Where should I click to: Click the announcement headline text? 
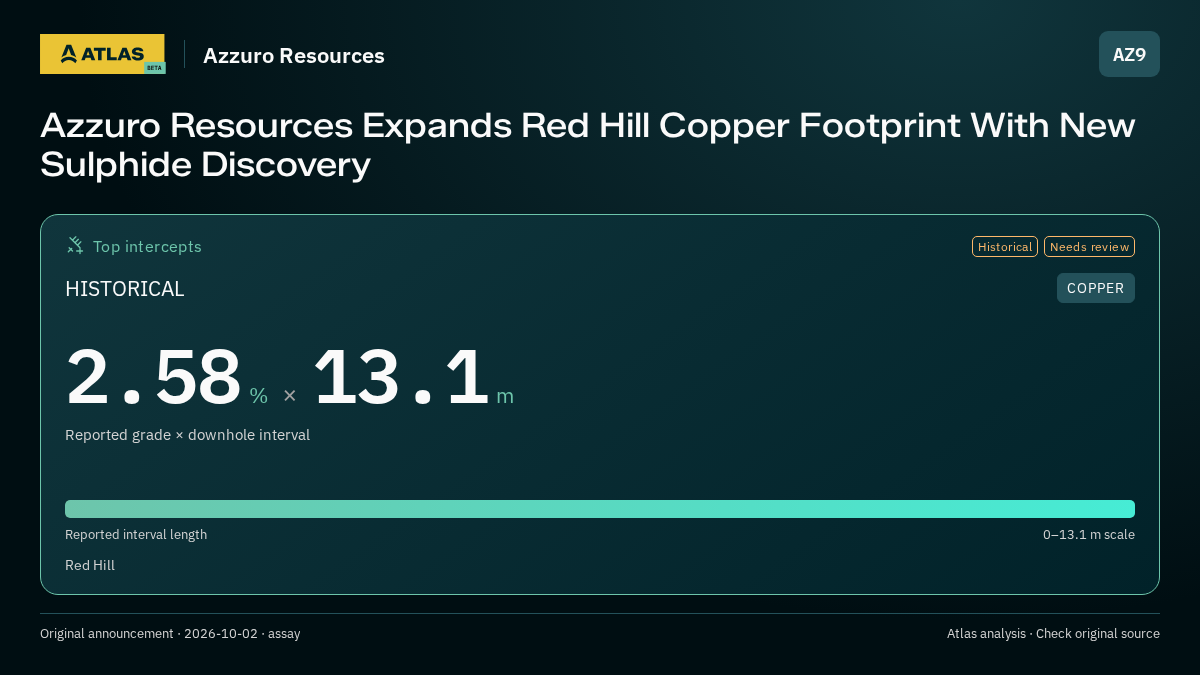588,145
